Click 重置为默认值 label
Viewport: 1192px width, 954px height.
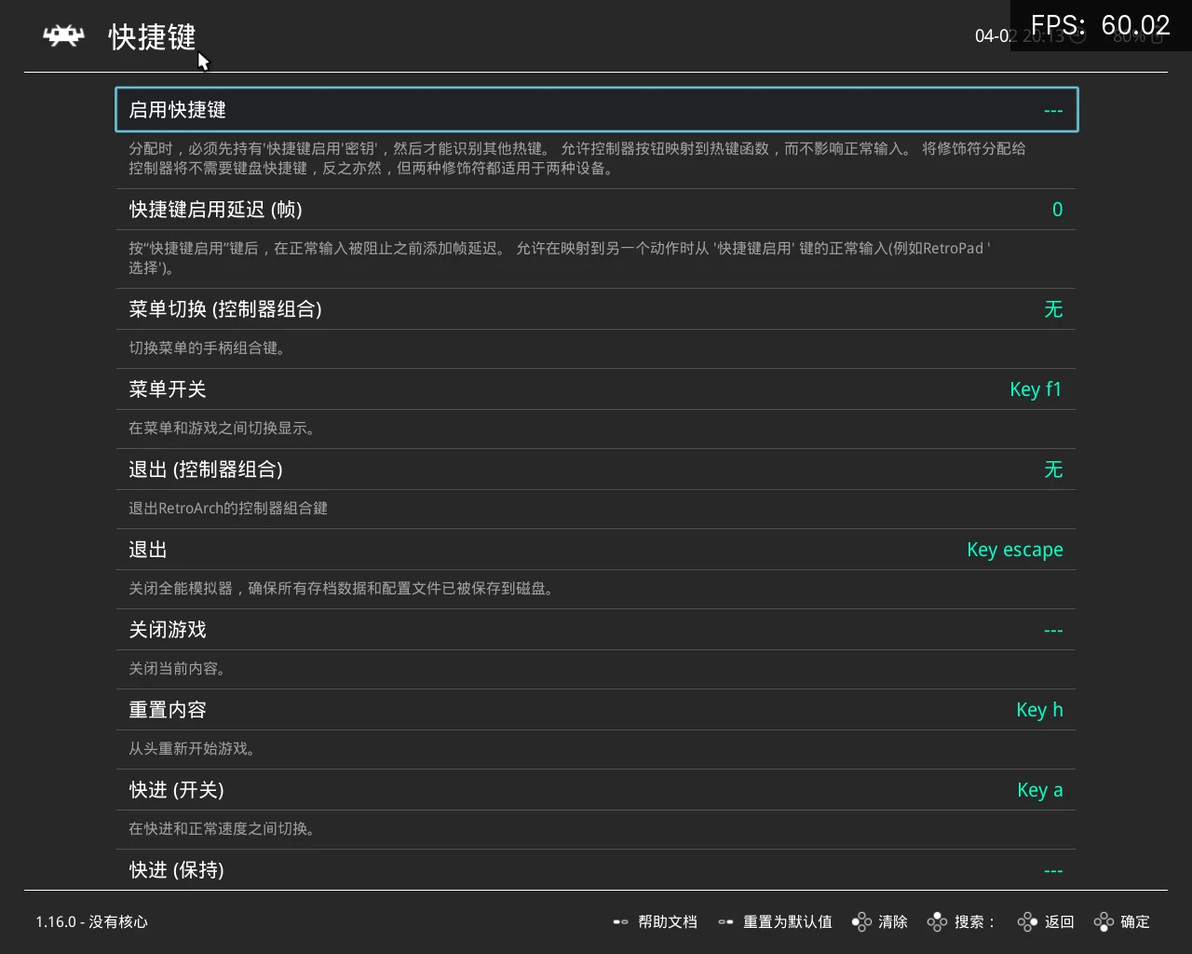[788, 922]
